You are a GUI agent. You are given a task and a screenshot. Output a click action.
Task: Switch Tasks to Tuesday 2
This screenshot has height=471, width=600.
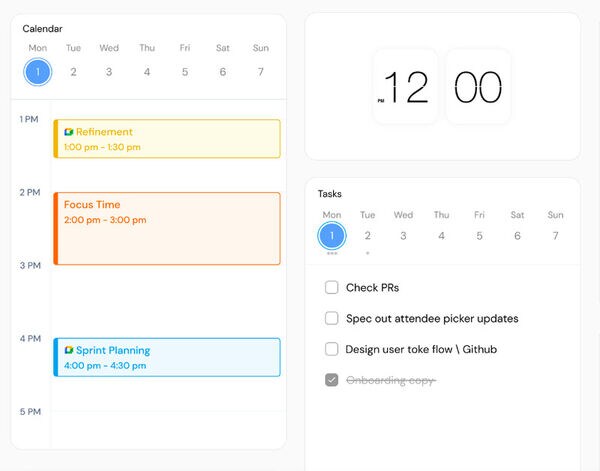(x=367, y=236)
